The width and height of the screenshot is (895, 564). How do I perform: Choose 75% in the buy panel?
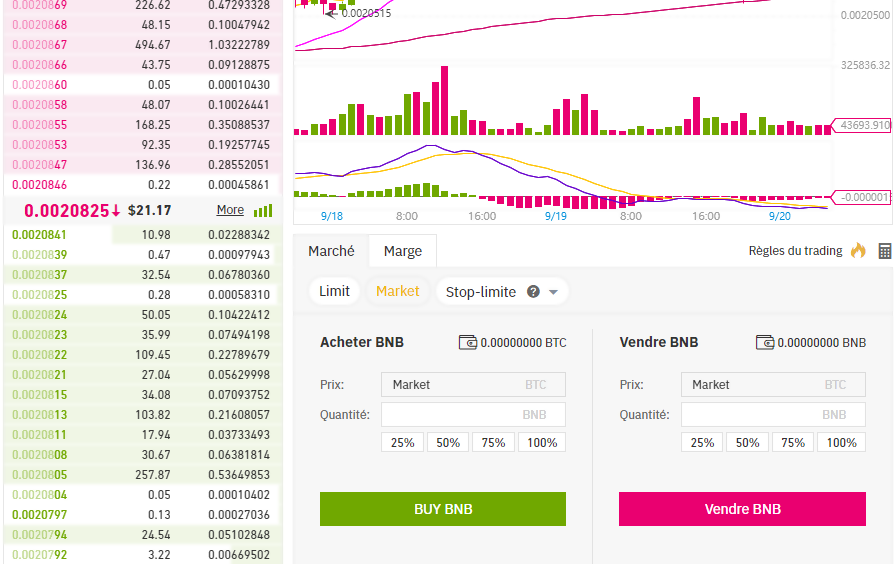[493, 442]
